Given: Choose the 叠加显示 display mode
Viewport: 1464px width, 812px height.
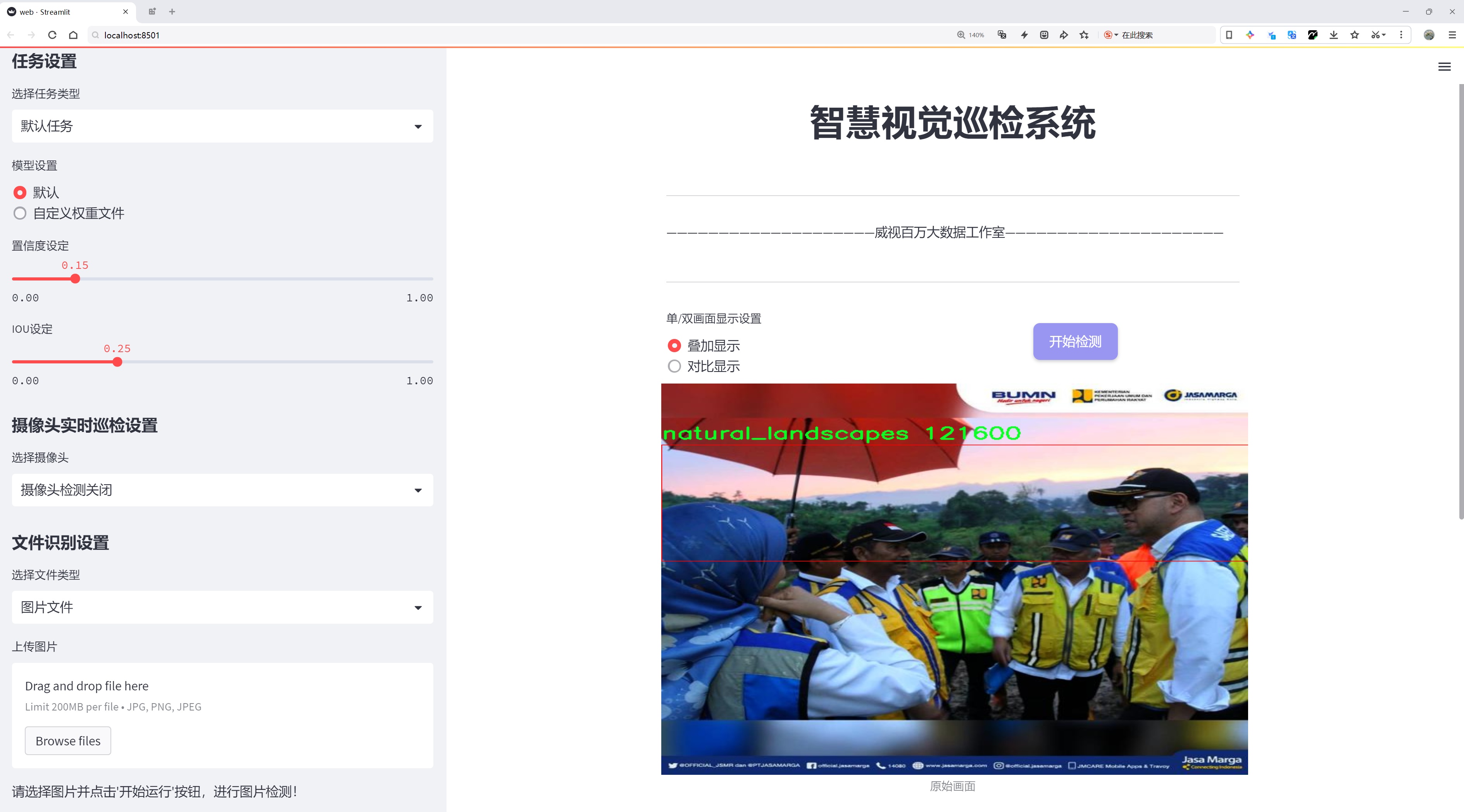Looking at the screenshot, I should click(x=674, y=345).
